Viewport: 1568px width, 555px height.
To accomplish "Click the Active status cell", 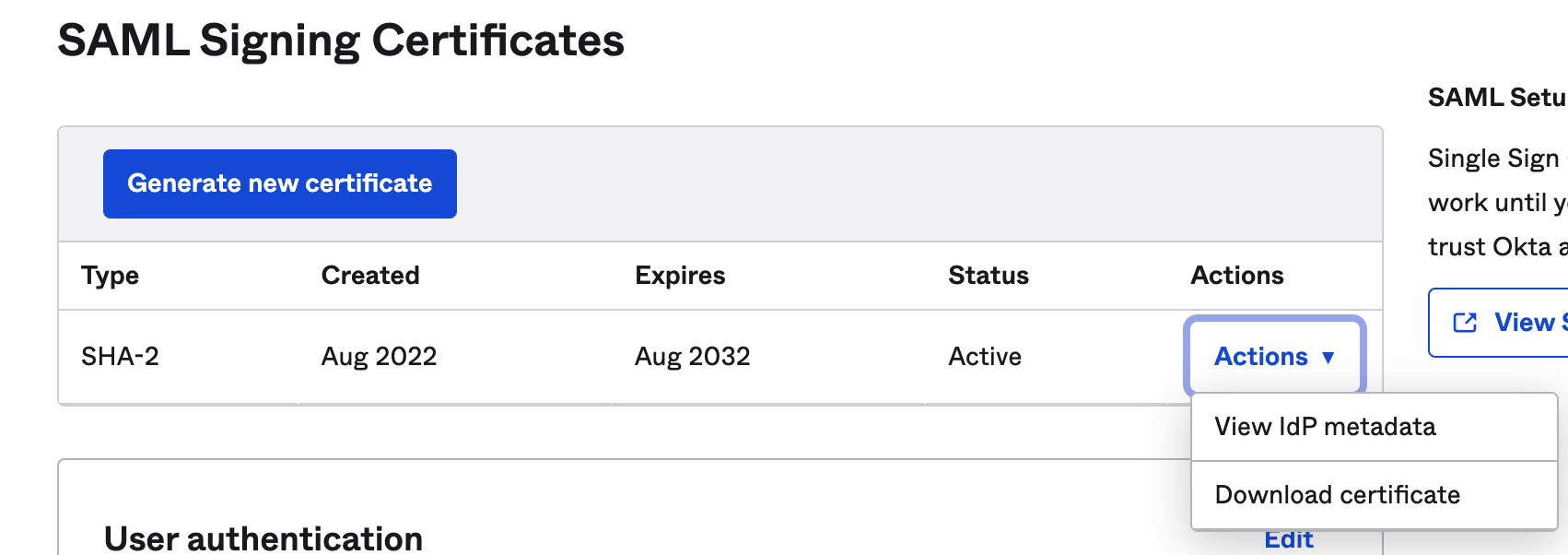I will 985,357.
